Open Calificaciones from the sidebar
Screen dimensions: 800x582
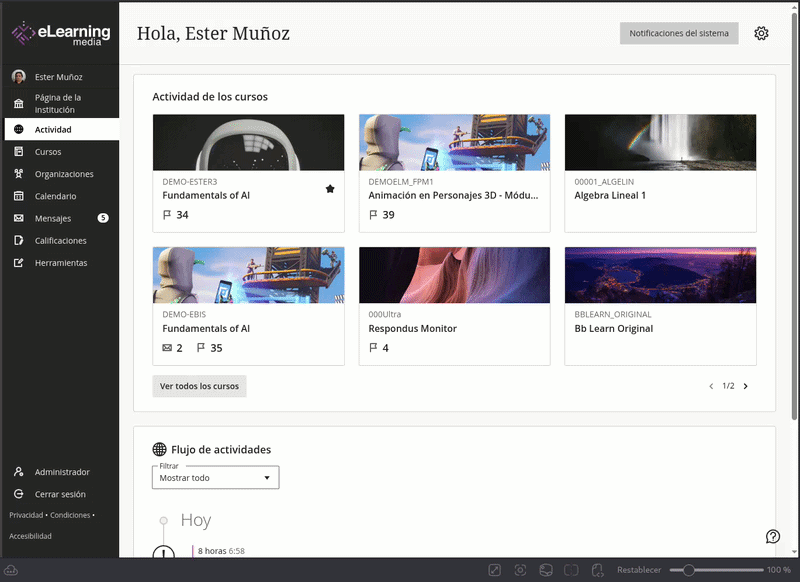click(62, 240)
